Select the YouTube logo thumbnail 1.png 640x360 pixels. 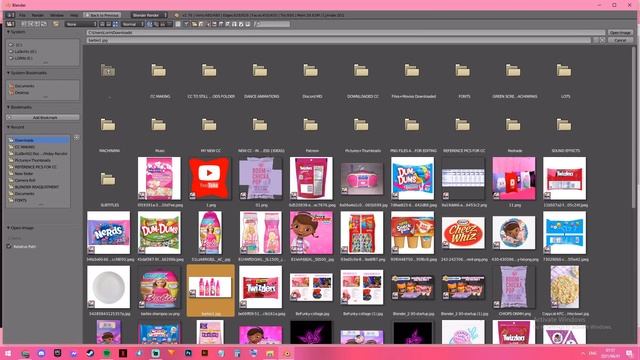(x=209, y=178)
